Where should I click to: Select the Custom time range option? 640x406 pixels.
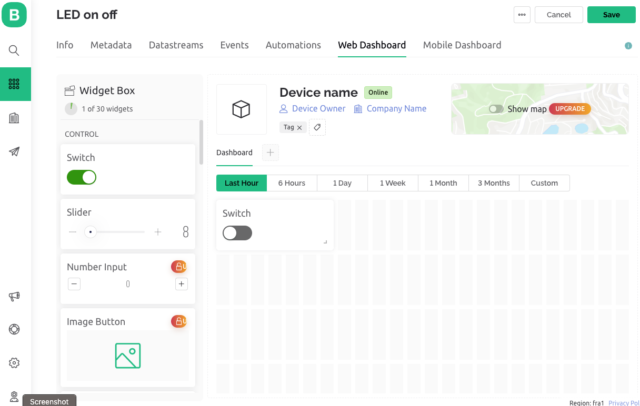click(x=544, y=183)
